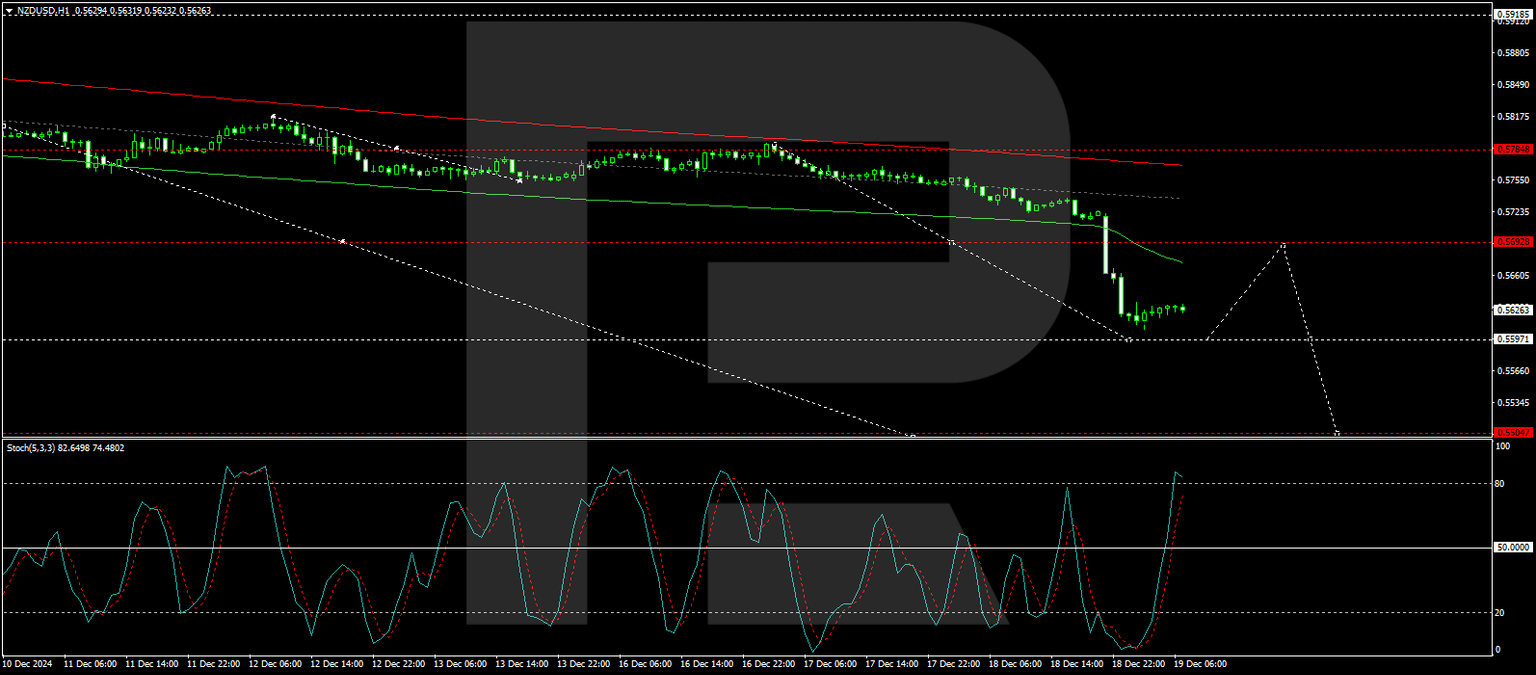Expand the NZDUSD,H1 chart context dropdown arrow
Screen dimensions: 1536x675
tap(10, 11)
